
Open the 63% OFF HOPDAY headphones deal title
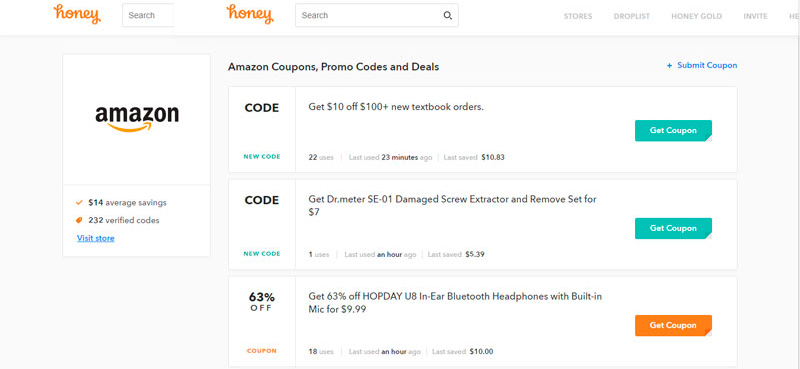pos(455,303)
